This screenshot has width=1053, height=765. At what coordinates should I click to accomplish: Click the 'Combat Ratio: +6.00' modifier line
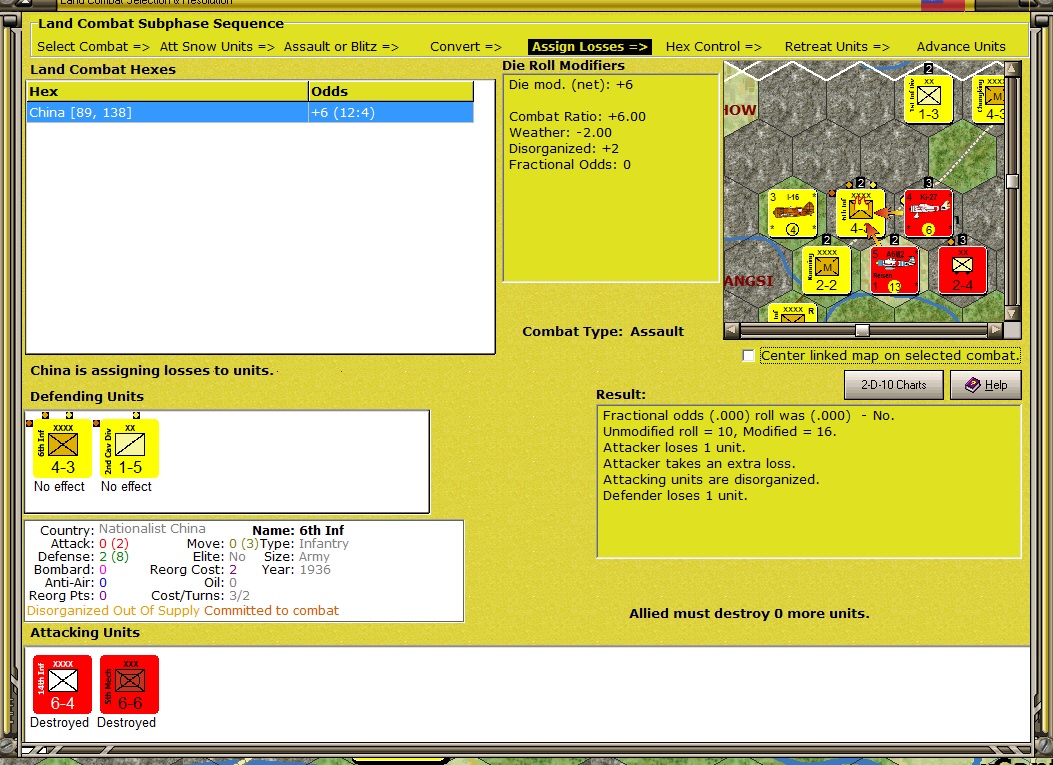(577, 116)
